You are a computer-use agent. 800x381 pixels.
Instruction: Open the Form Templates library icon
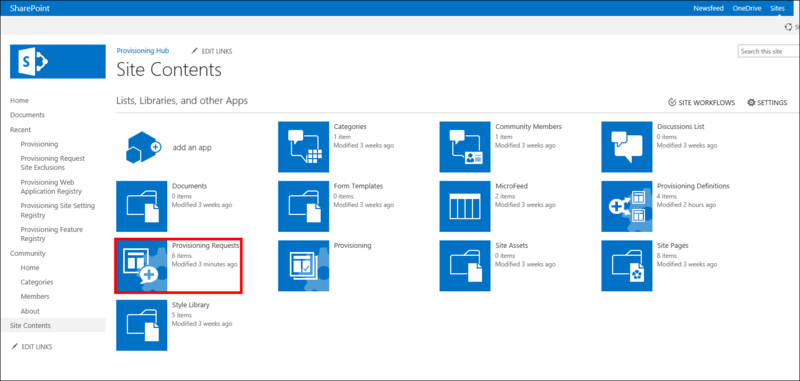click(x=304, y=206)
